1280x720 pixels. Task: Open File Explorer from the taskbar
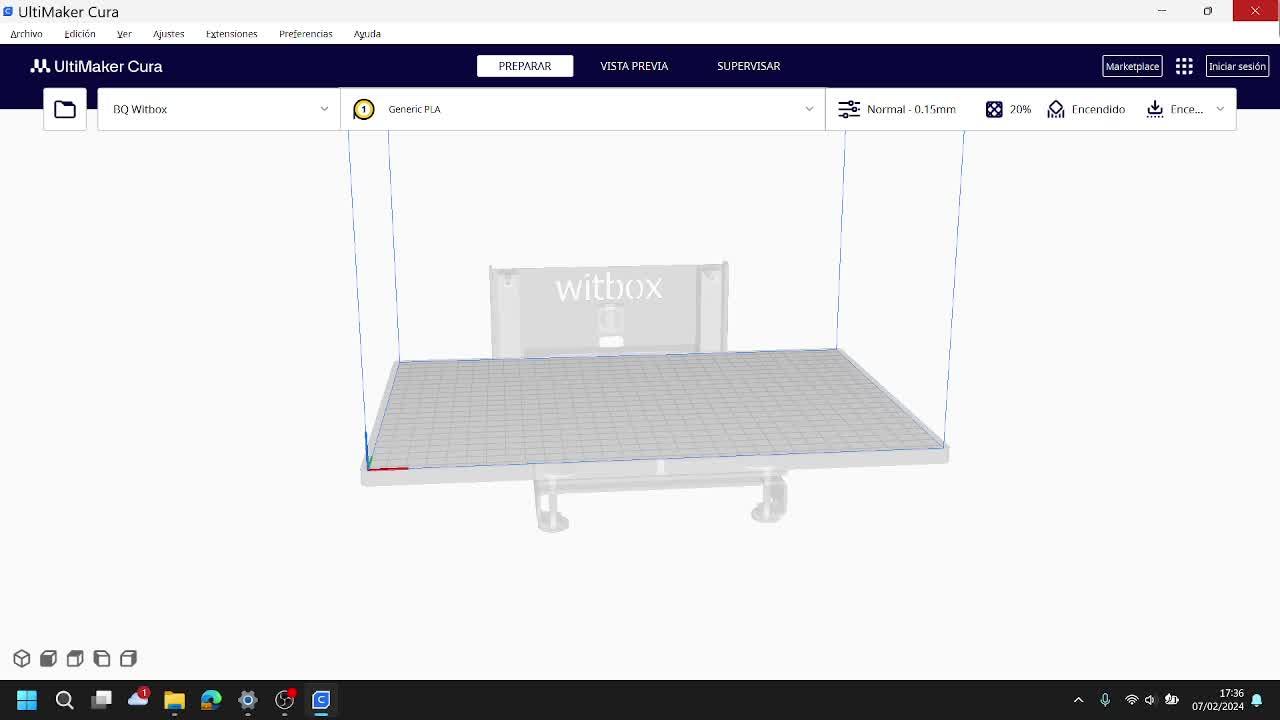[174, 700]
